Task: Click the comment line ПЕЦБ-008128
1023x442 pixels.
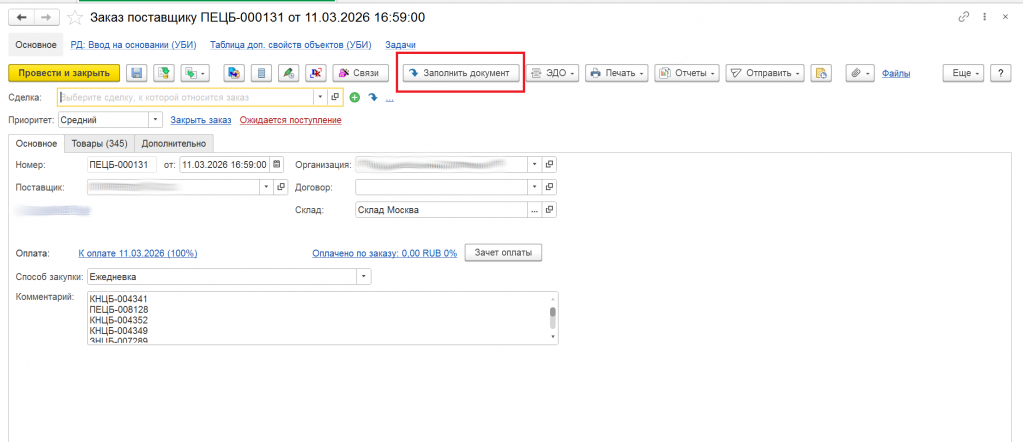Action: click(x=118, y=310)
